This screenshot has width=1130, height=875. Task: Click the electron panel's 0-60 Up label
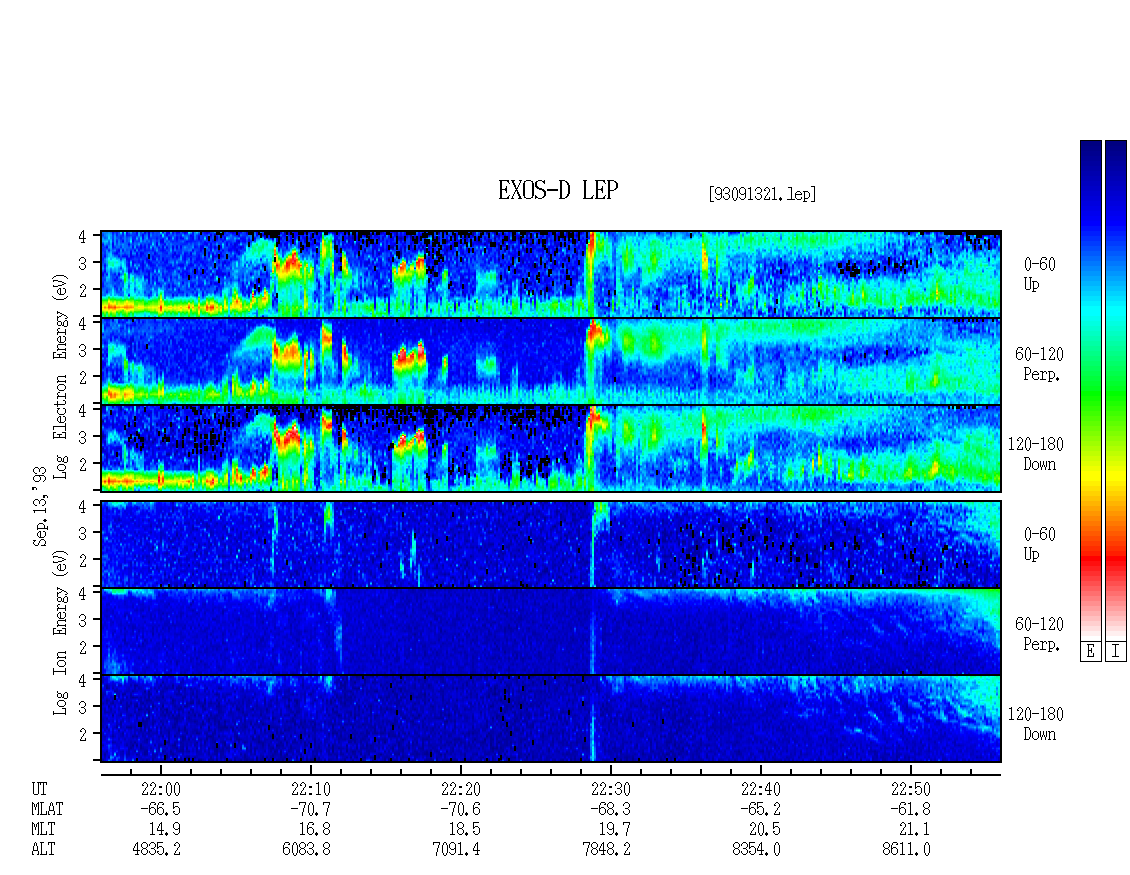(x=1039, y=274)
